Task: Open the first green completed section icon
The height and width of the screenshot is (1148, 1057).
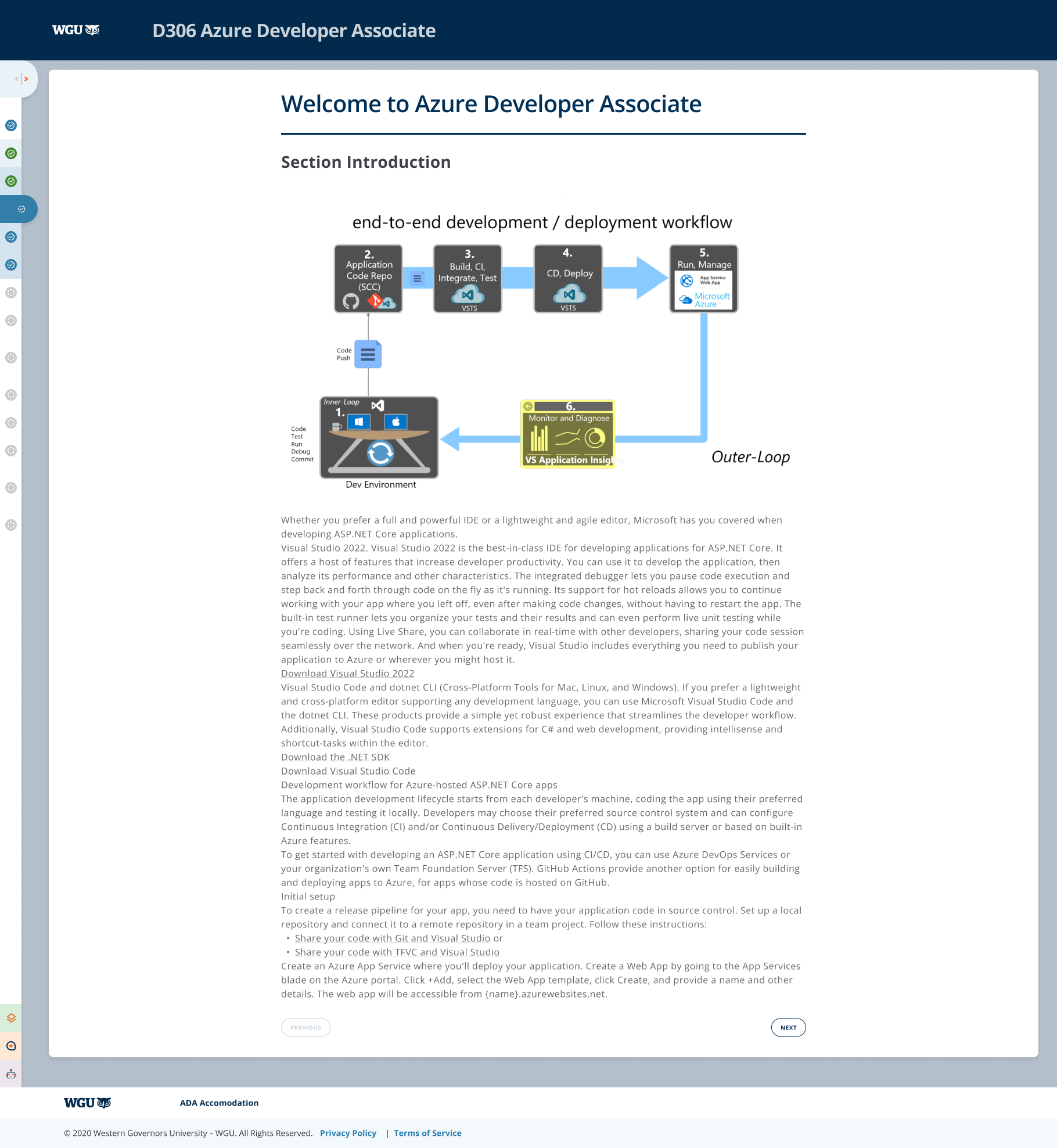Action: point(11,153)
